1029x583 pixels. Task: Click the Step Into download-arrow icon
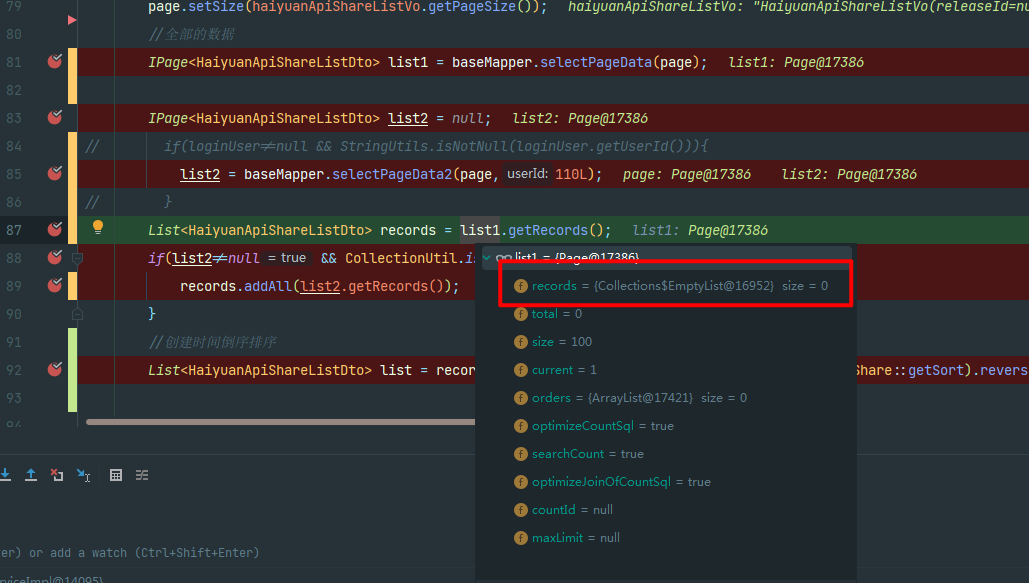point(6,475)
